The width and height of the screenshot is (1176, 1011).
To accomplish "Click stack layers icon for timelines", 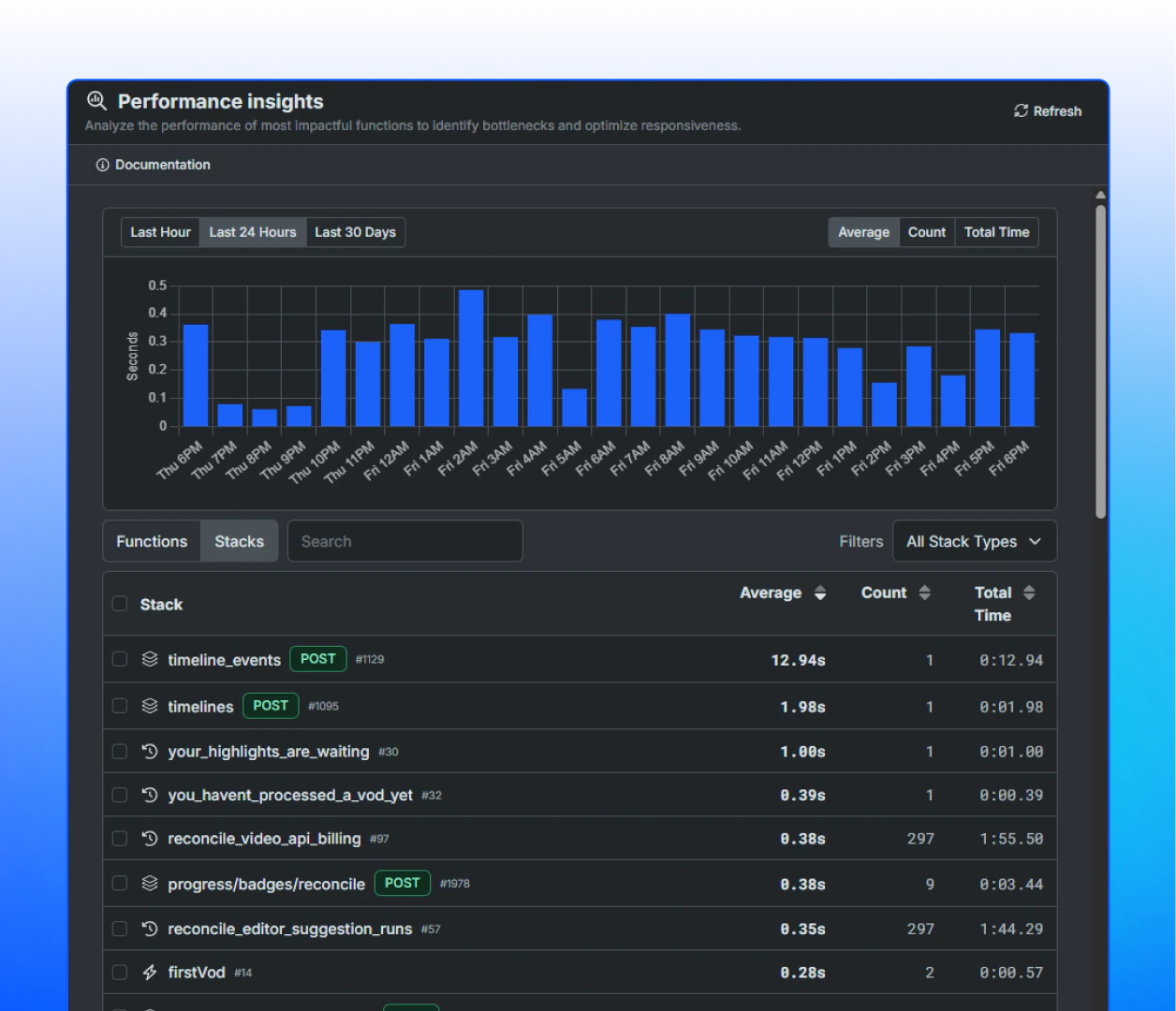I will coord(150,706).
